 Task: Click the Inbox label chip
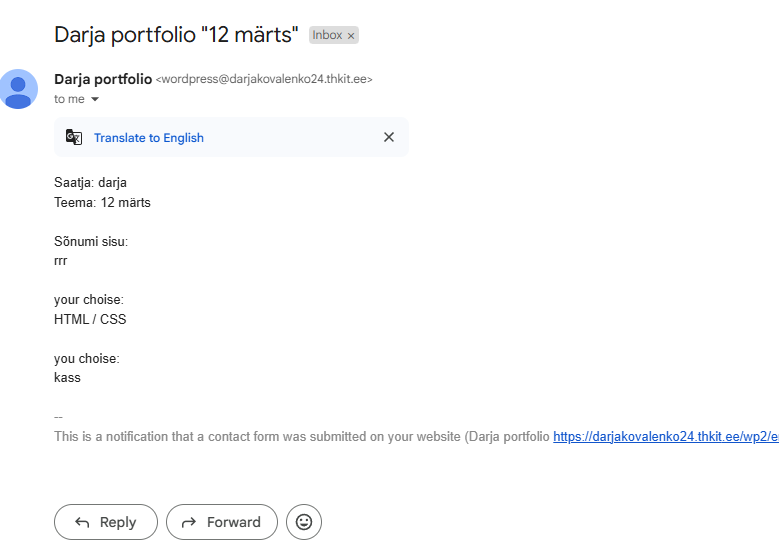327,35
